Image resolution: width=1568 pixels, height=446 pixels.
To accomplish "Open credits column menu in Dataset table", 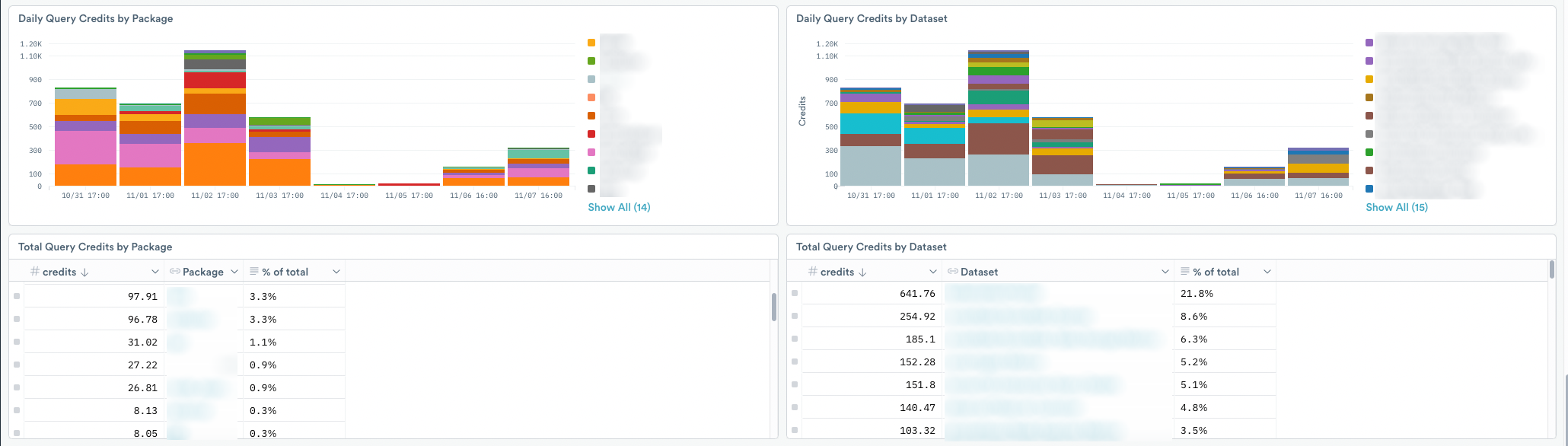I will pos(933,272).
